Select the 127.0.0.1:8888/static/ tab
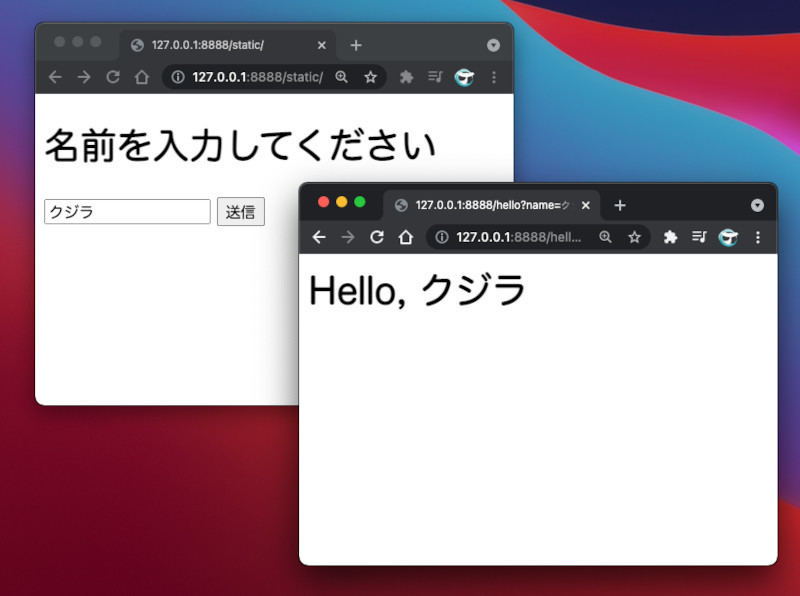The image size is (800, 596). 228,45
